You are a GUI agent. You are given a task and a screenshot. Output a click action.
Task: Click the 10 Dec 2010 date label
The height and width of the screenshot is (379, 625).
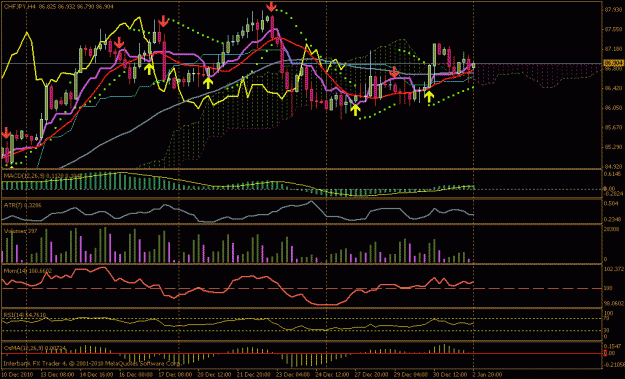point(16,375)
